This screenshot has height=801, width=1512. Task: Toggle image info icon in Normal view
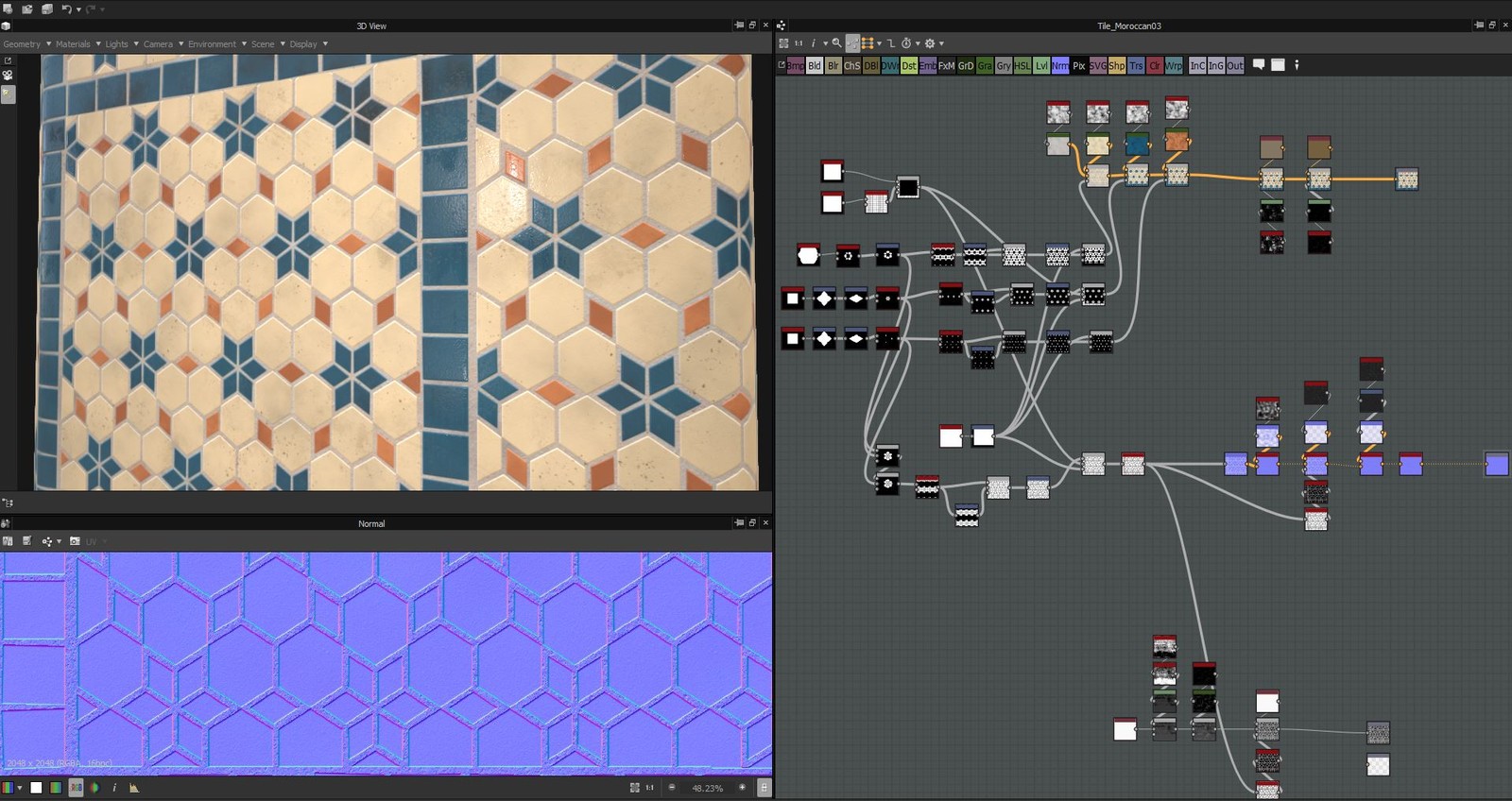(x=114, y=788)
